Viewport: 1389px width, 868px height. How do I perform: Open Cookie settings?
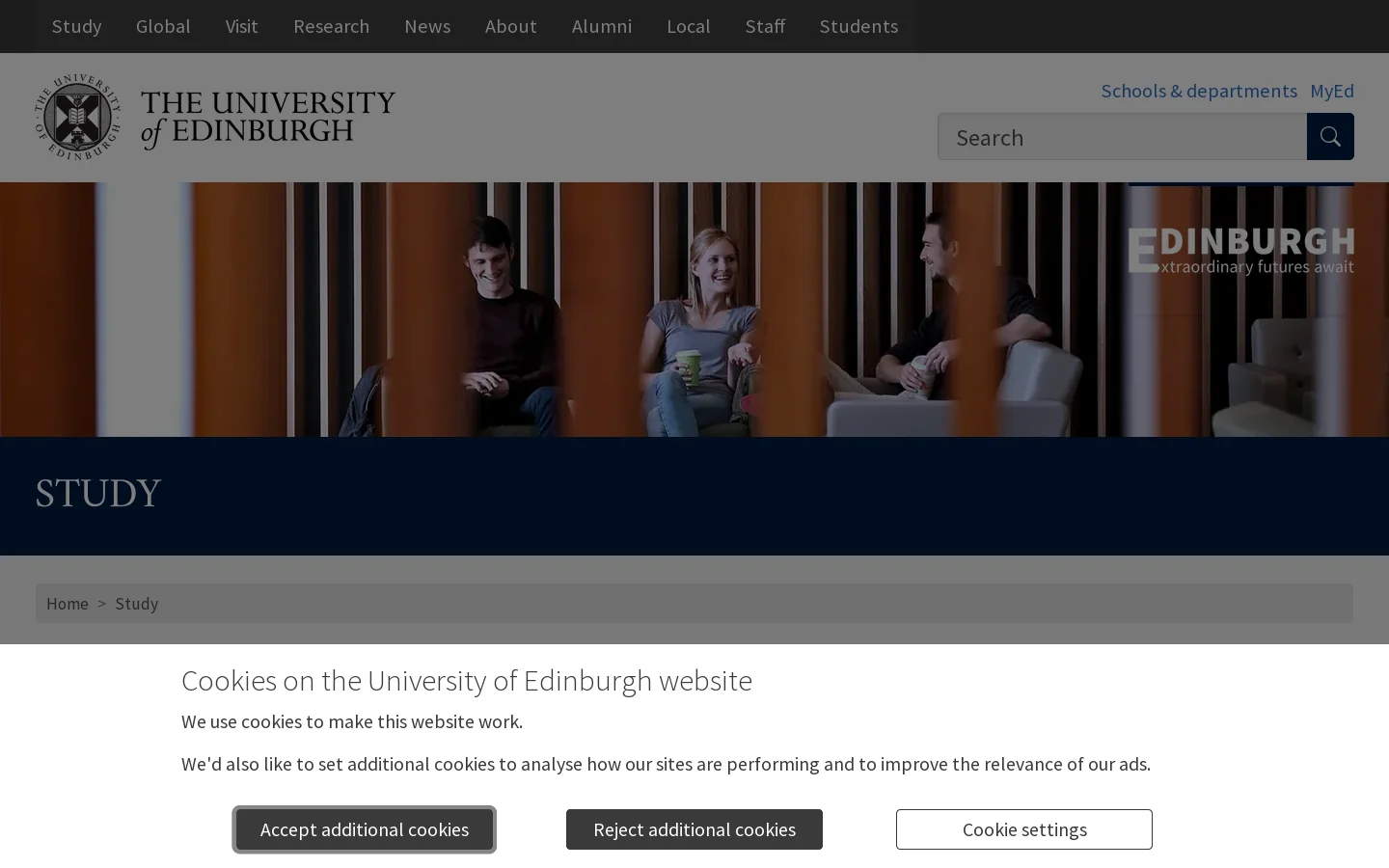(x=1024, y=829)
